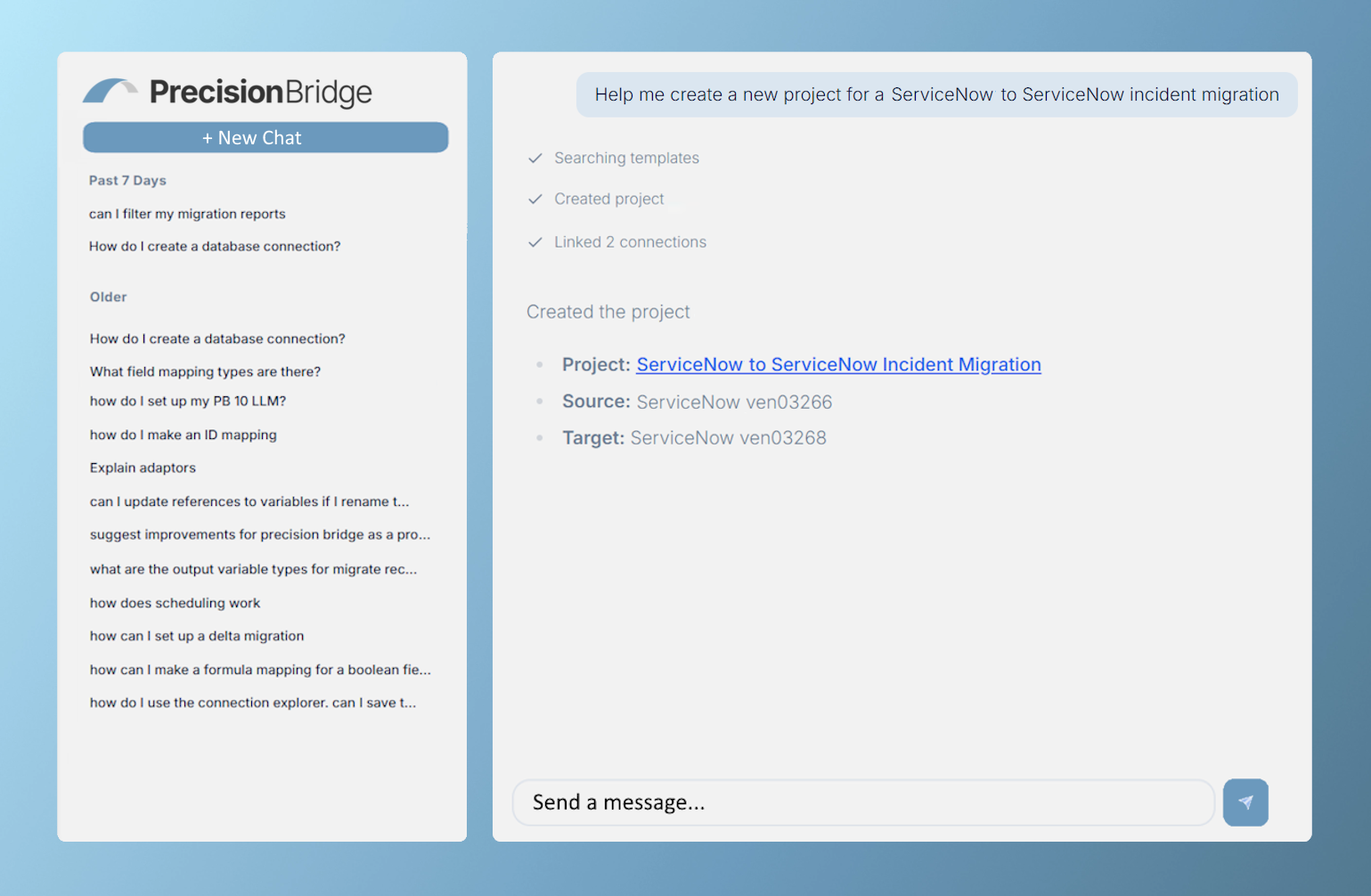Viewport: 1371px width, 896px height.
Task: Open 'What field mapping types are there?' chat
Action: pos(205,371)
